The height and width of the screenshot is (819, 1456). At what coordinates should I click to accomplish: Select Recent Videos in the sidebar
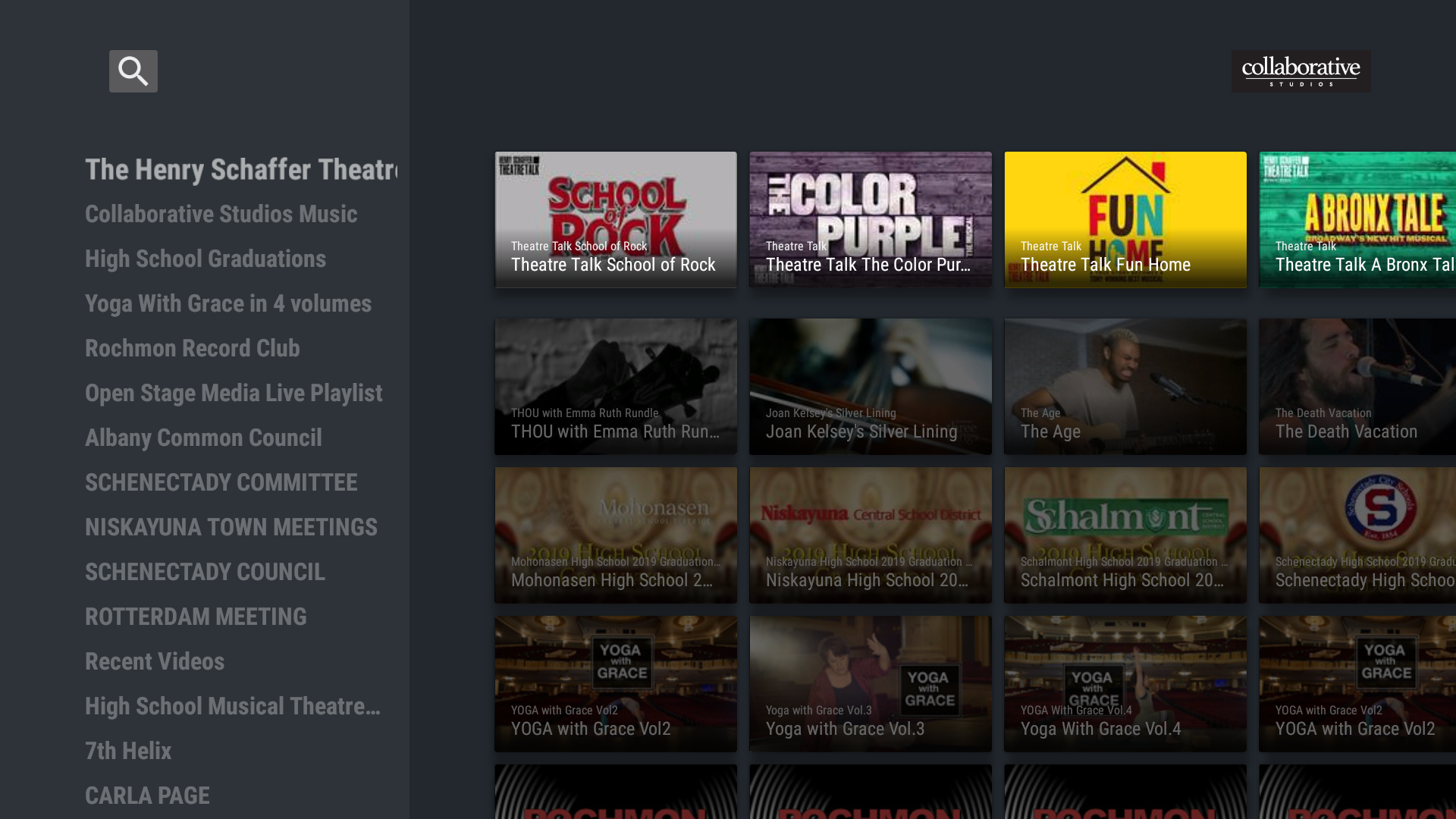click(x=155, y=661)
